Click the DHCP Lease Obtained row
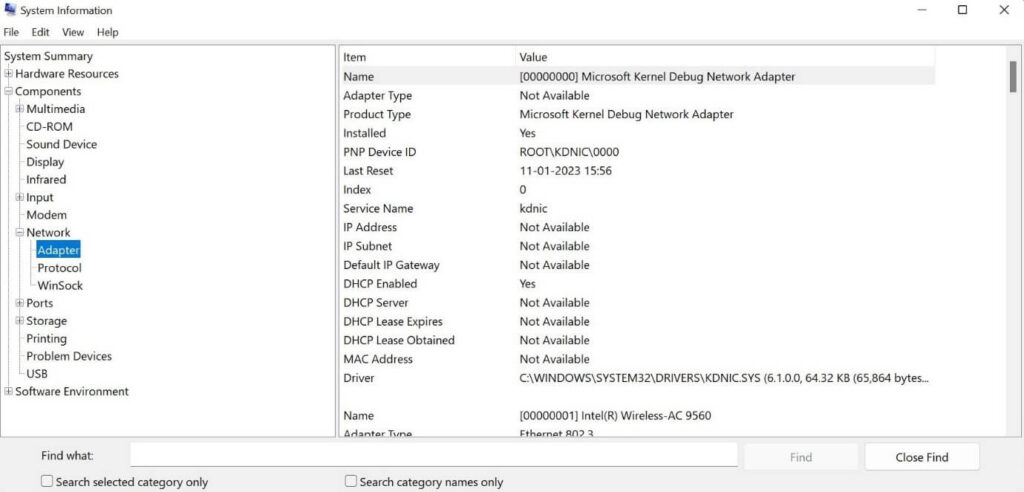 tap(638, 340)
